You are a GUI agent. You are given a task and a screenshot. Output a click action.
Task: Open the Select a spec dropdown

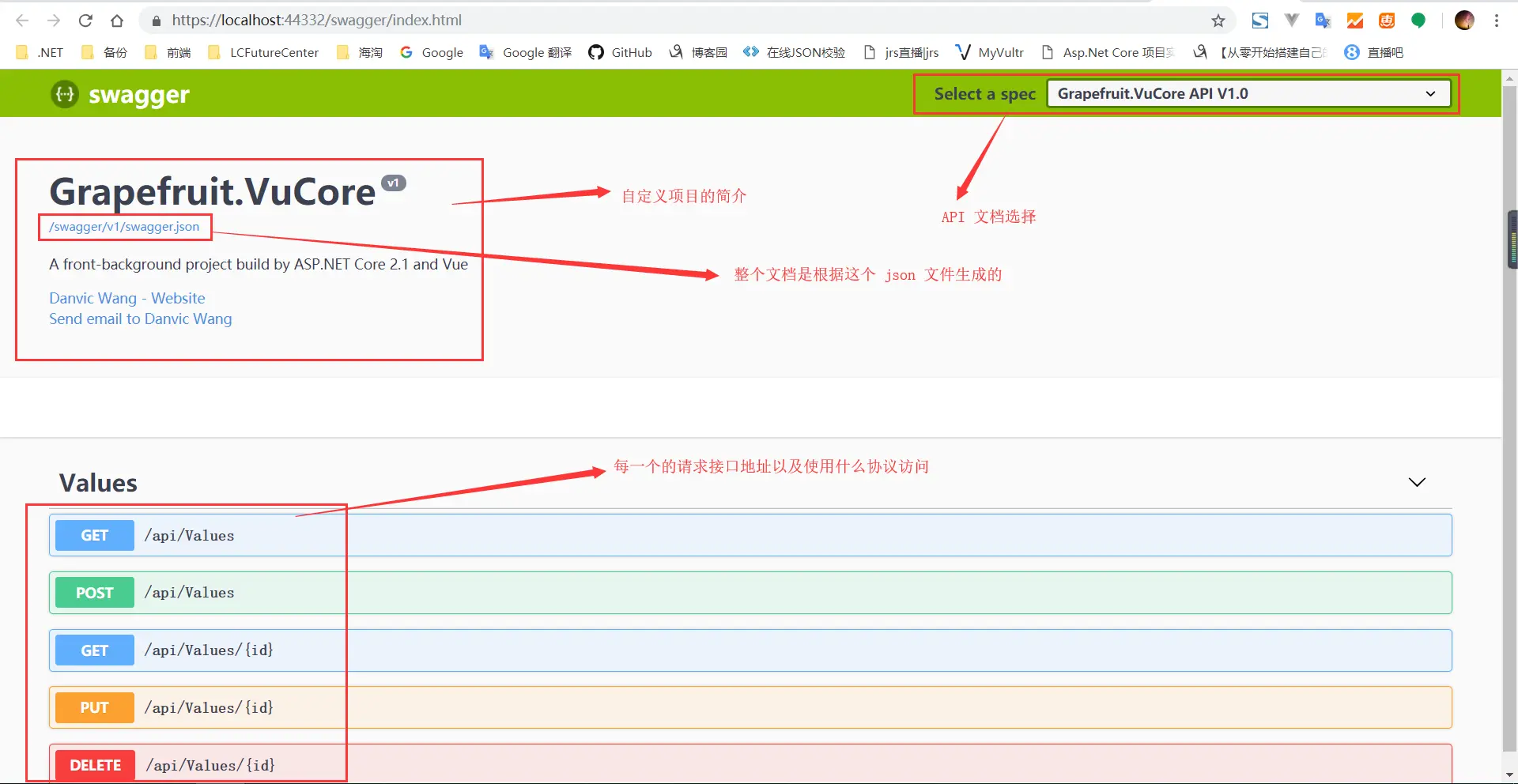pos(1248,93)
